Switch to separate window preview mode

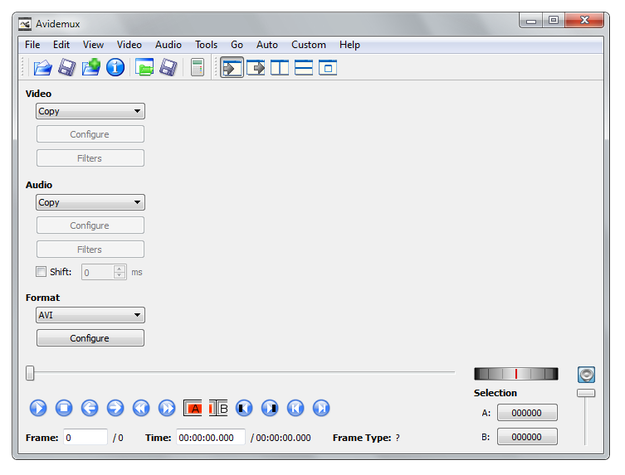(328, 68)
